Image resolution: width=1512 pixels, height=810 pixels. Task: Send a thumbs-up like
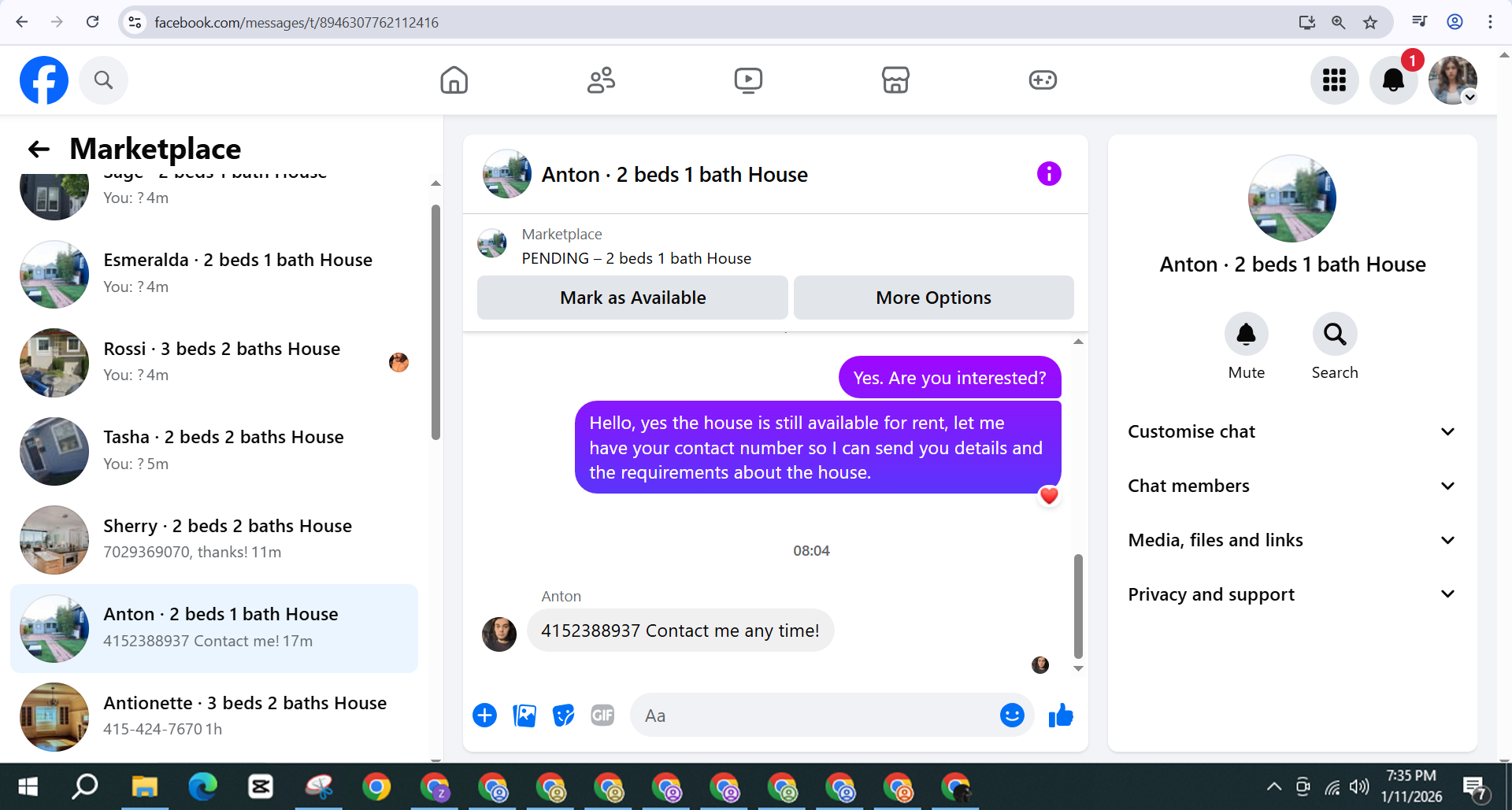(1061, 716)
